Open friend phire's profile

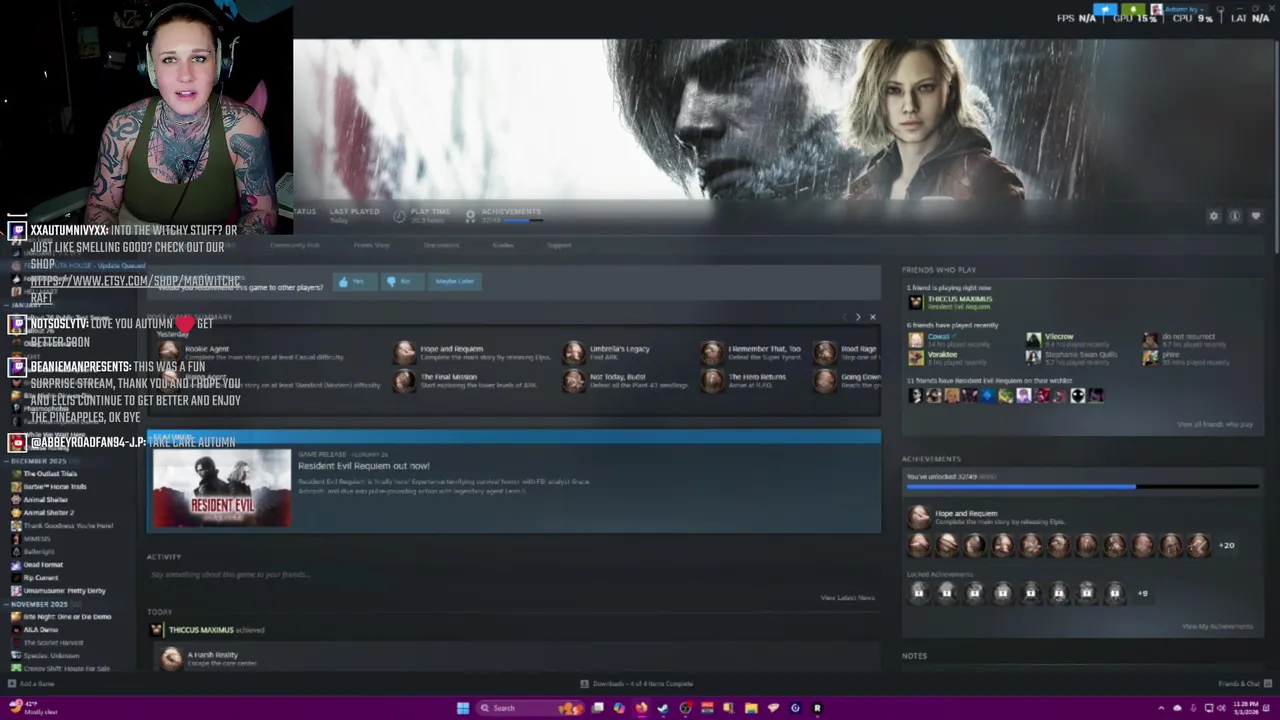(x=1170, y=354)
